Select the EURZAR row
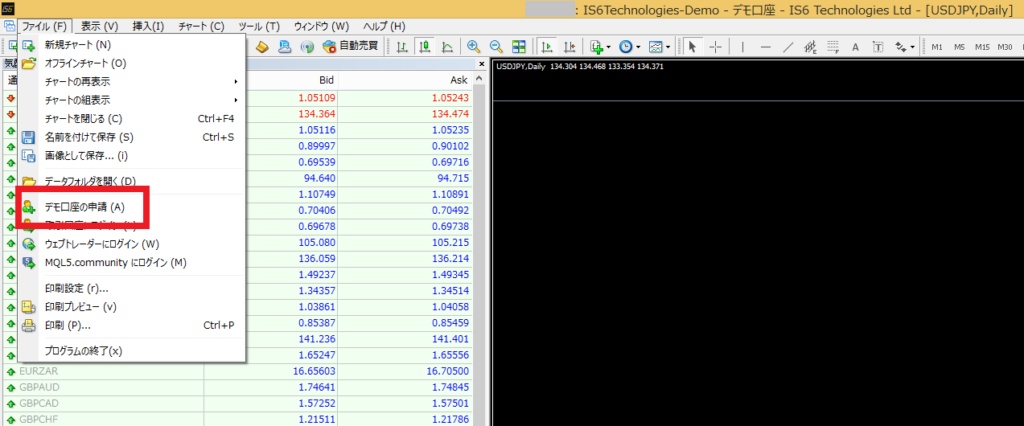1024x426 pixels. pyautogui.click(x=238, y=370)
